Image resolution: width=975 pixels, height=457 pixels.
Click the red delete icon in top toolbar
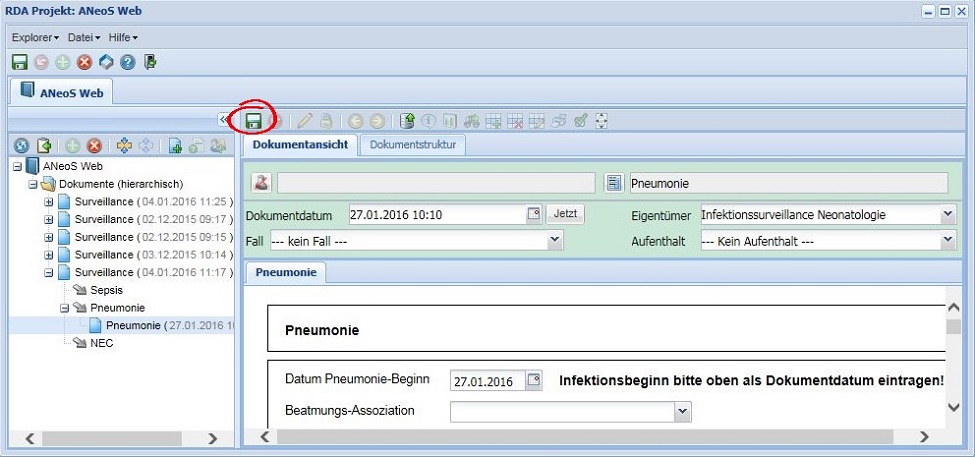click(x=84, y=62)
